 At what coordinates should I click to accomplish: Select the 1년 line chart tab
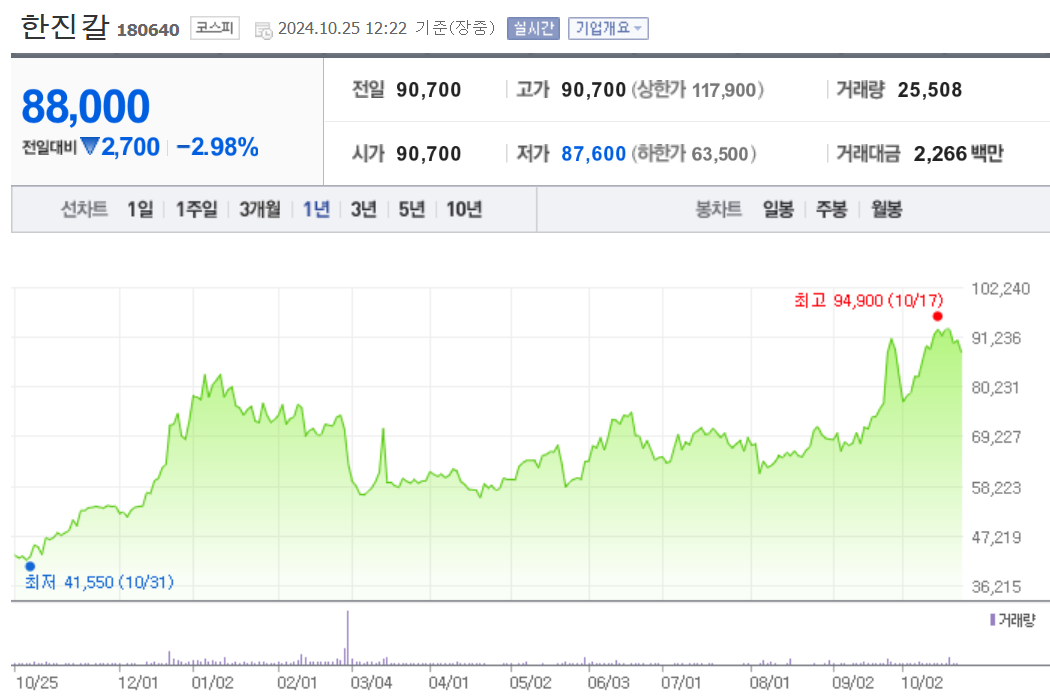[316, 210]
